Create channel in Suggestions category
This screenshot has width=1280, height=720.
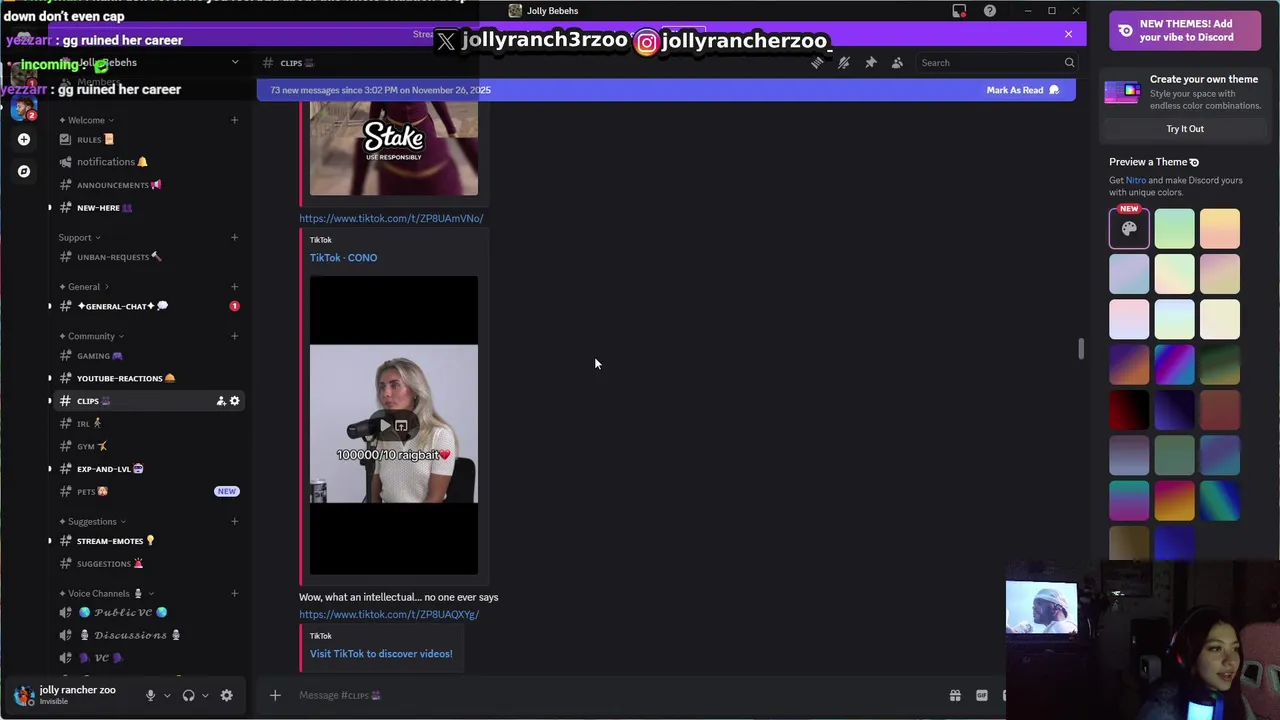[235, 521]
